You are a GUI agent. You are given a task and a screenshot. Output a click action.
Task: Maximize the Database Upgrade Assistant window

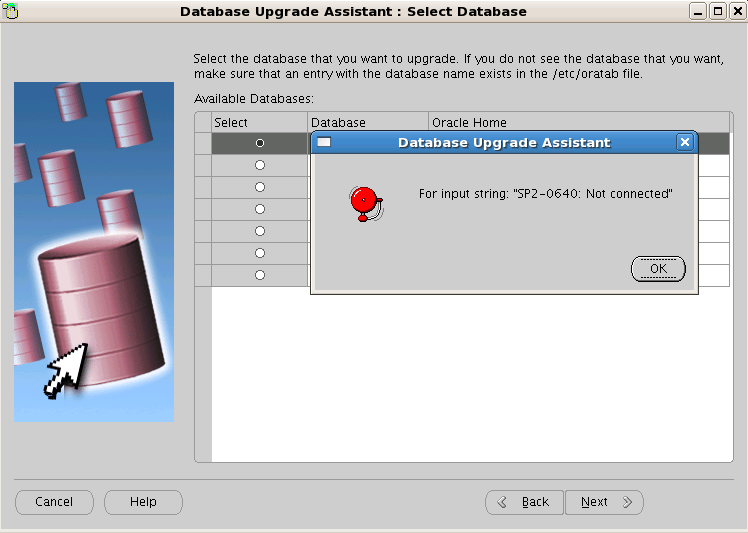pyautogui.click(x=717, y=11)
